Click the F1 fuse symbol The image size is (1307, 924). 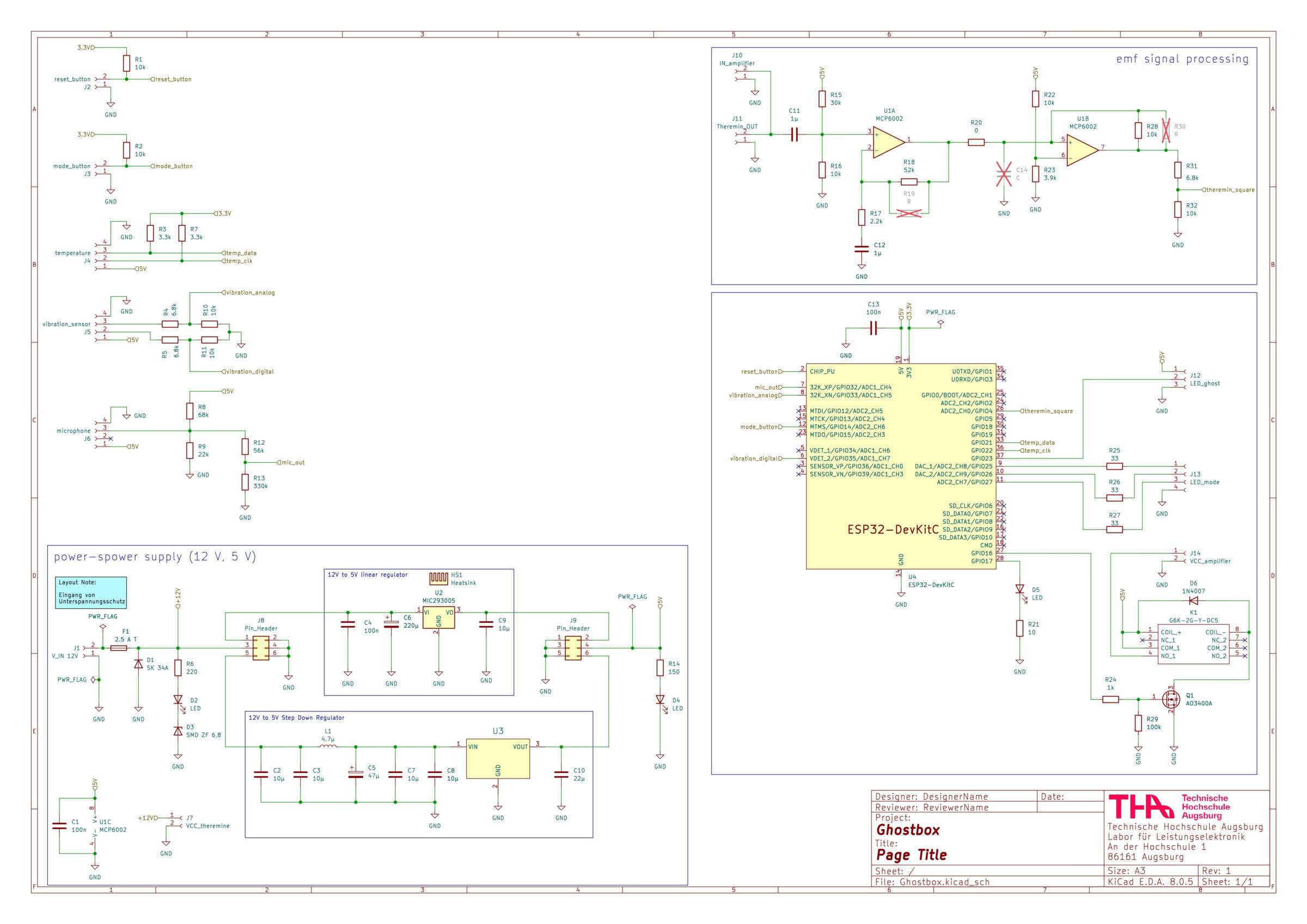point(118,648)
